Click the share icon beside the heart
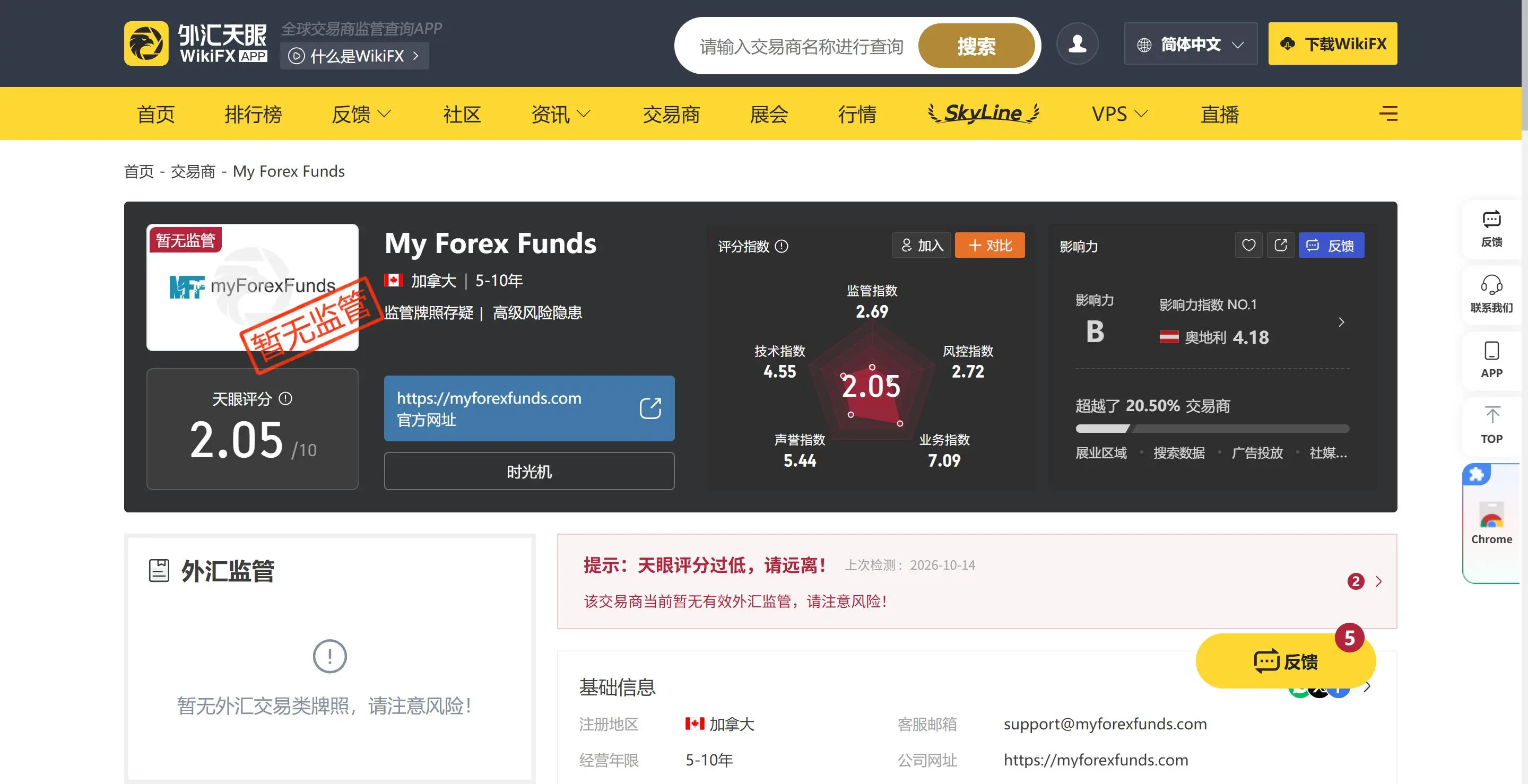1528x784 pixels. point(1281,246)
